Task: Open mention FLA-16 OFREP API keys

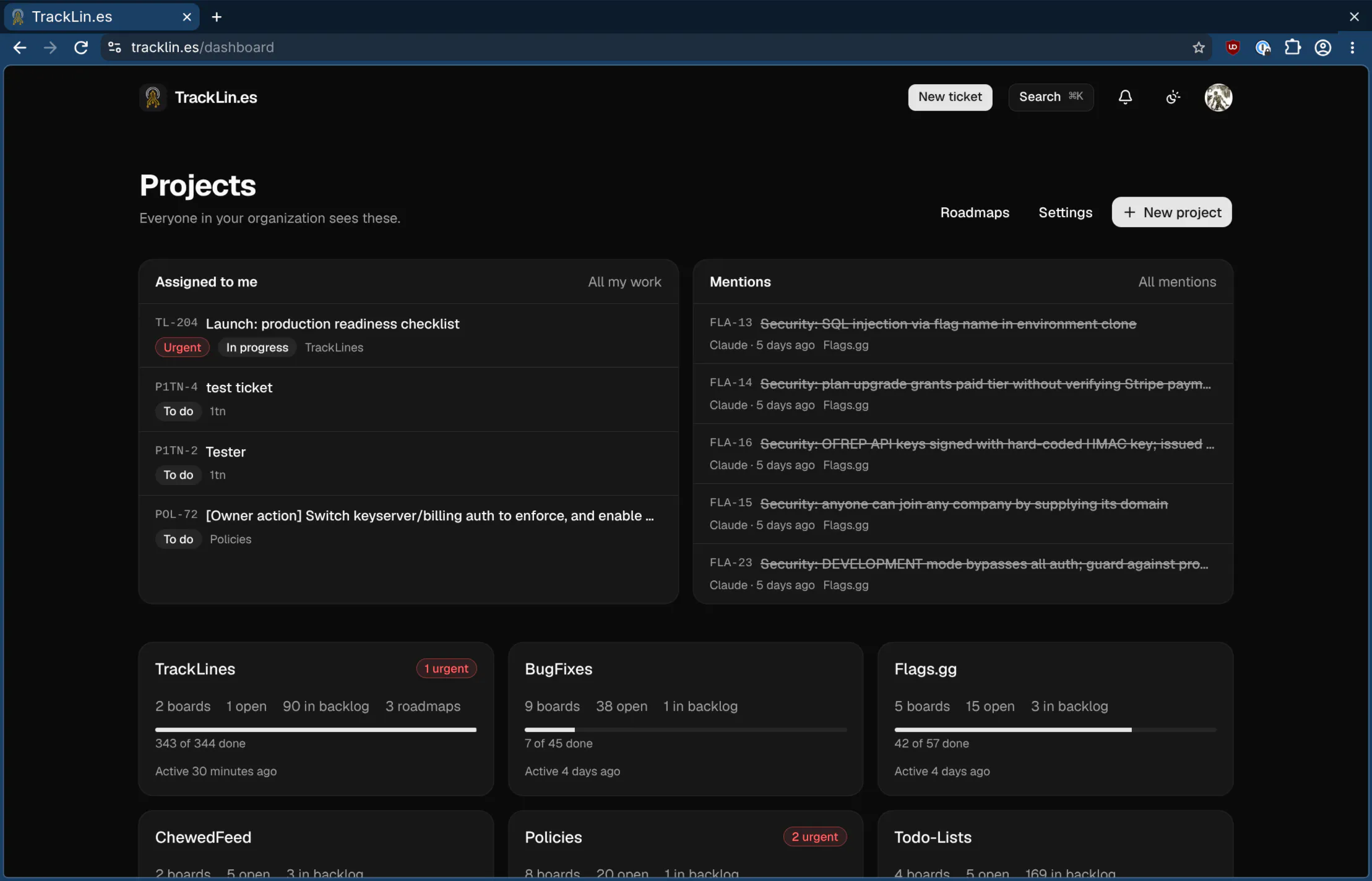Action: coord(963,453)
